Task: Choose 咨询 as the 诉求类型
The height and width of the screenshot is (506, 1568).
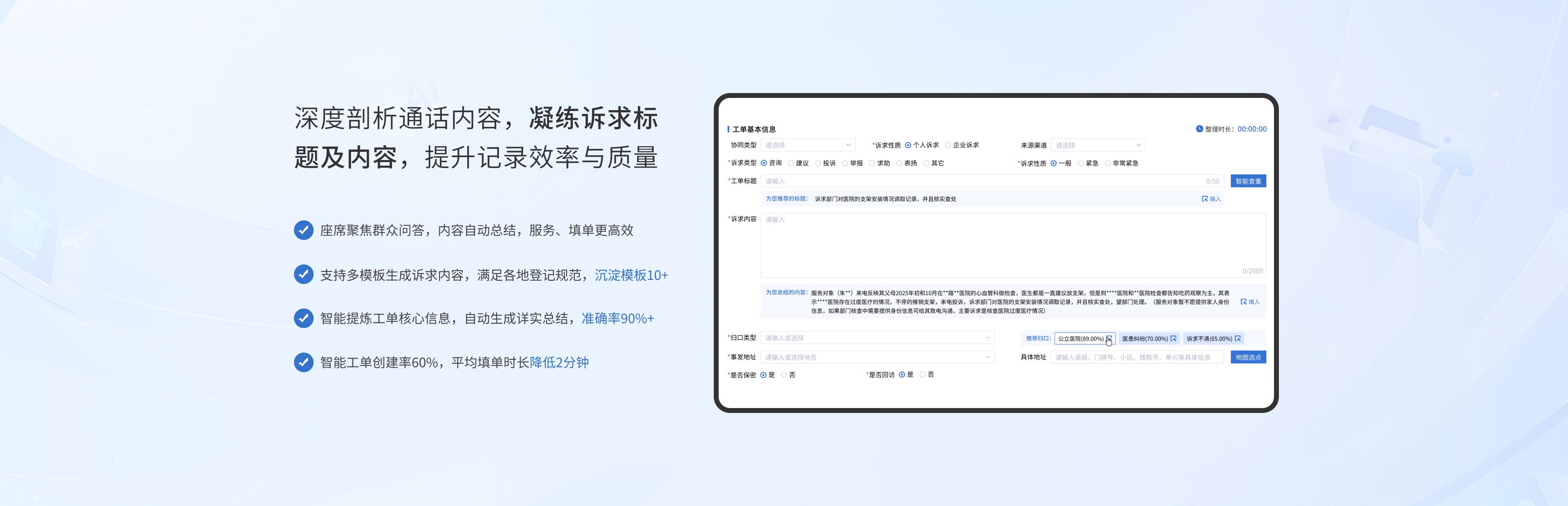Action: [764, 163]
